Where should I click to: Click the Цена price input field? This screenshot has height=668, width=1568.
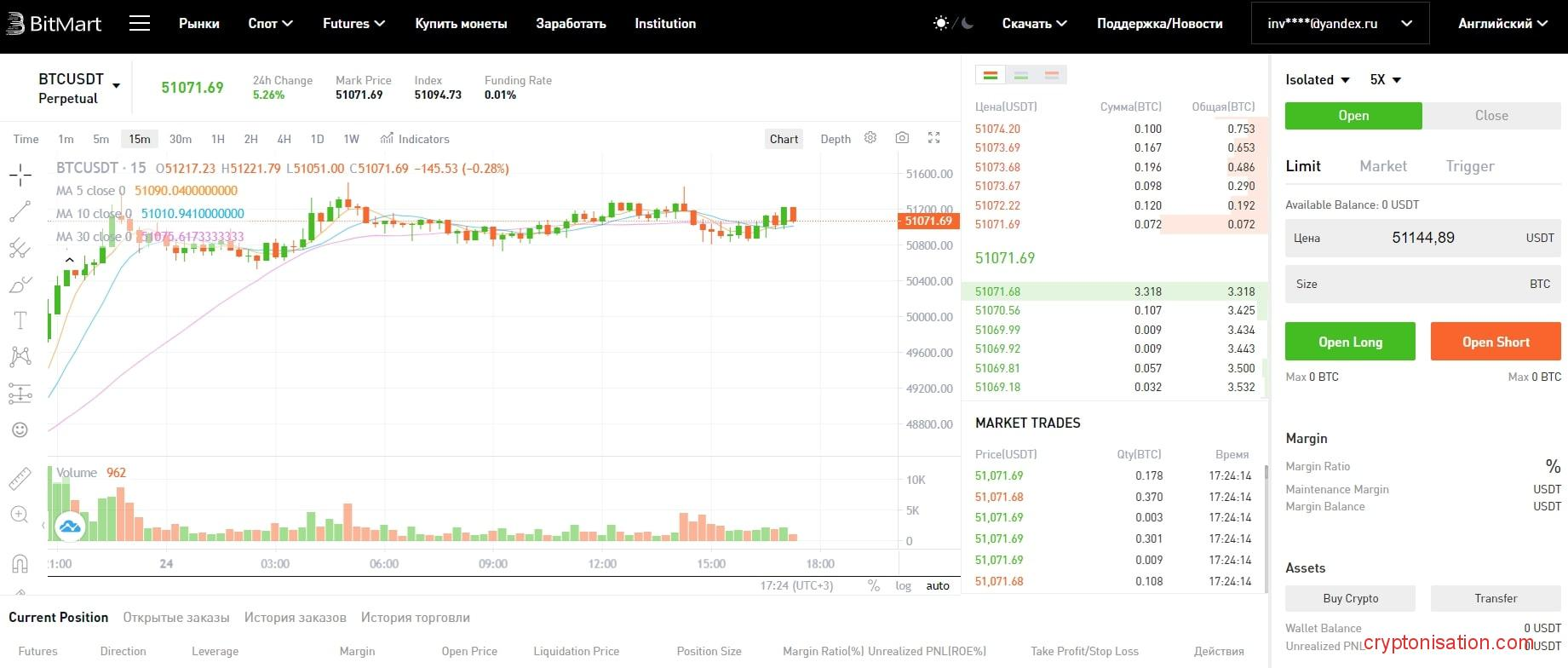click(x=1422, y=239)
